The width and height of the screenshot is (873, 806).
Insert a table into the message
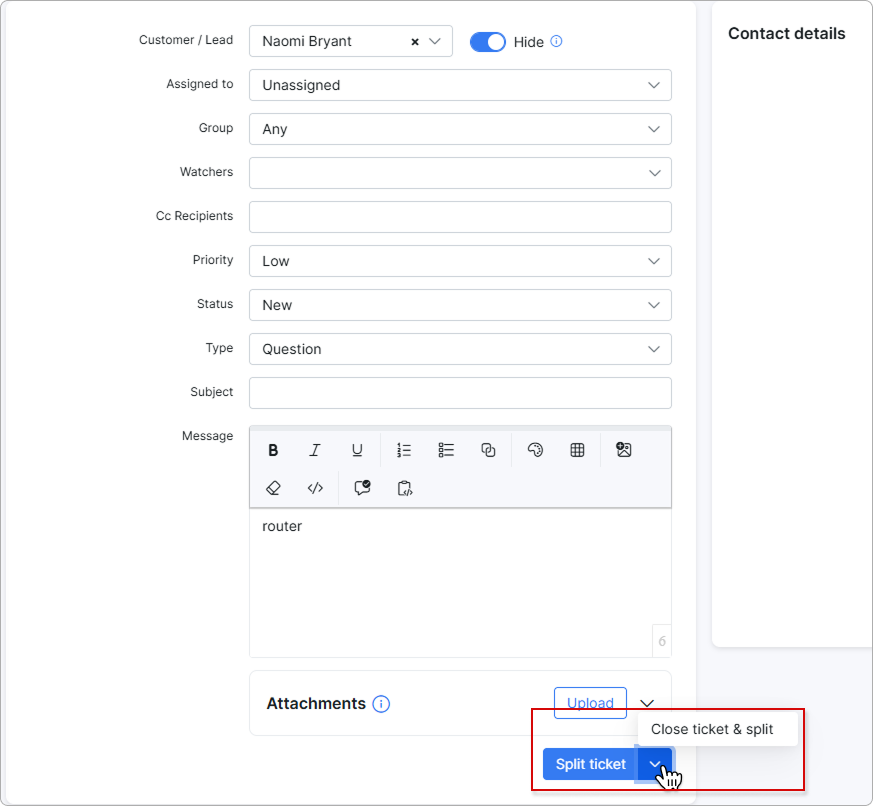(x=577, y=450)
